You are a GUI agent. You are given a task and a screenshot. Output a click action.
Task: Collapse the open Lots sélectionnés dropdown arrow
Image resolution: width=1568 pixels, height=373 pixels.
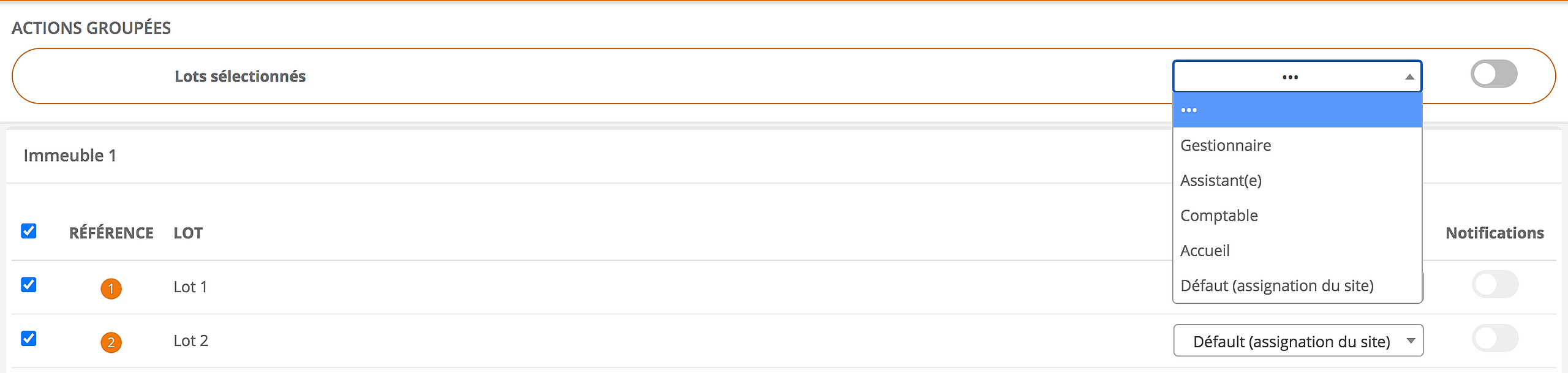tap(1409, 77)
